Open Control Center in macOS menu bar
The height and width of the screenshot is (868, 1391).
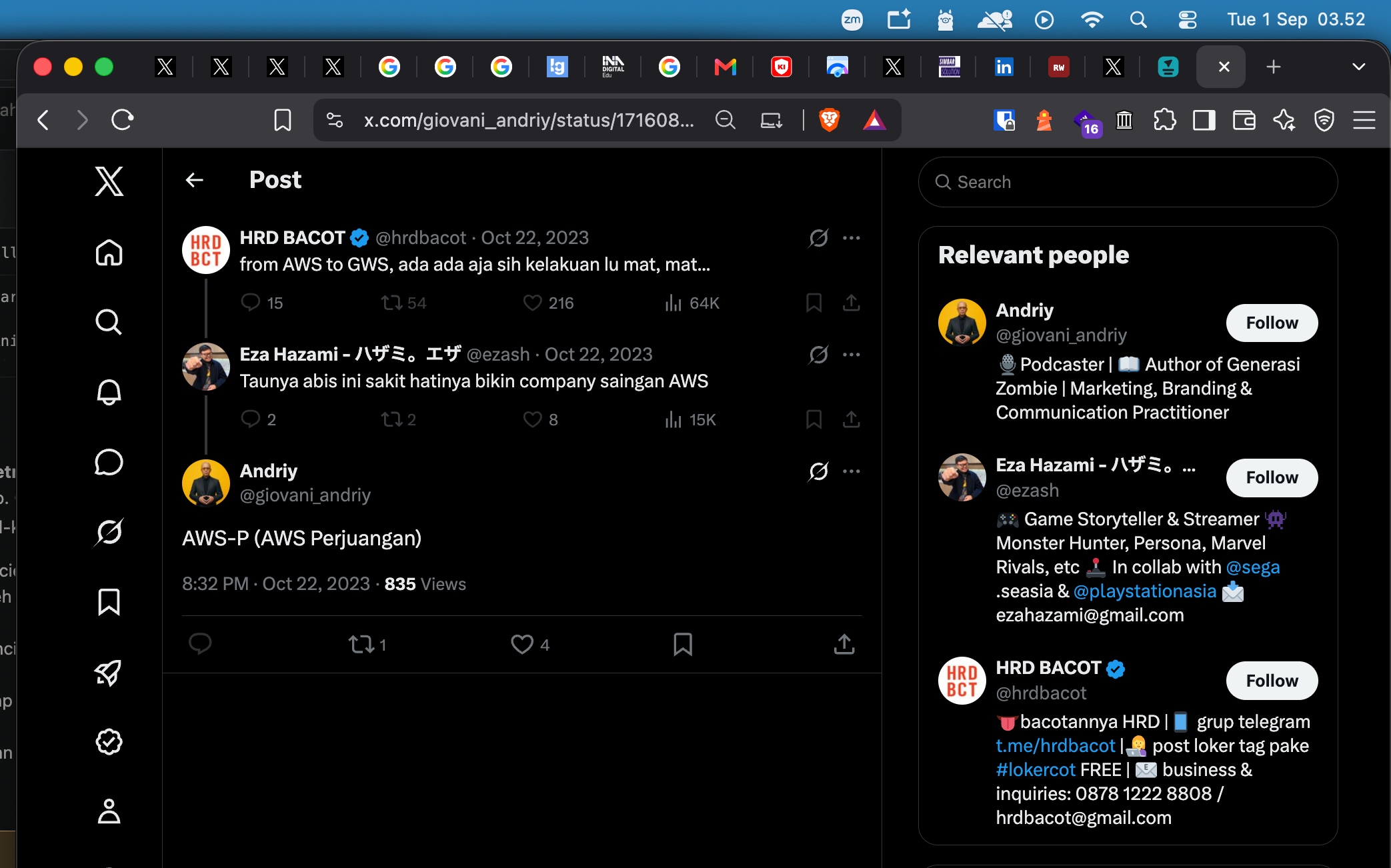(1188, 20)
